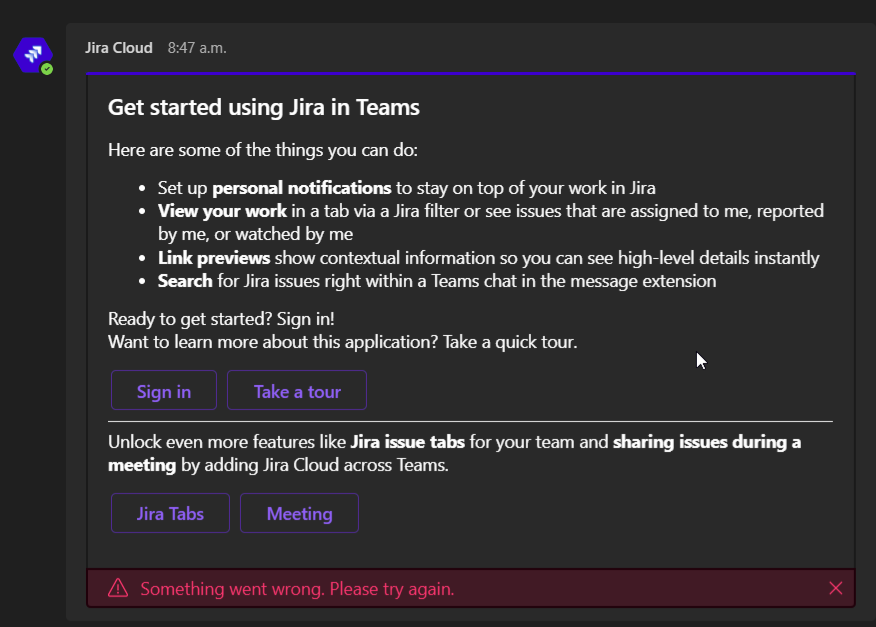Image resolution: width=876 pixels, height=627 pixels.
Task: Click 'Here are some of the things you can do:' text
Action: click(263, 150)
